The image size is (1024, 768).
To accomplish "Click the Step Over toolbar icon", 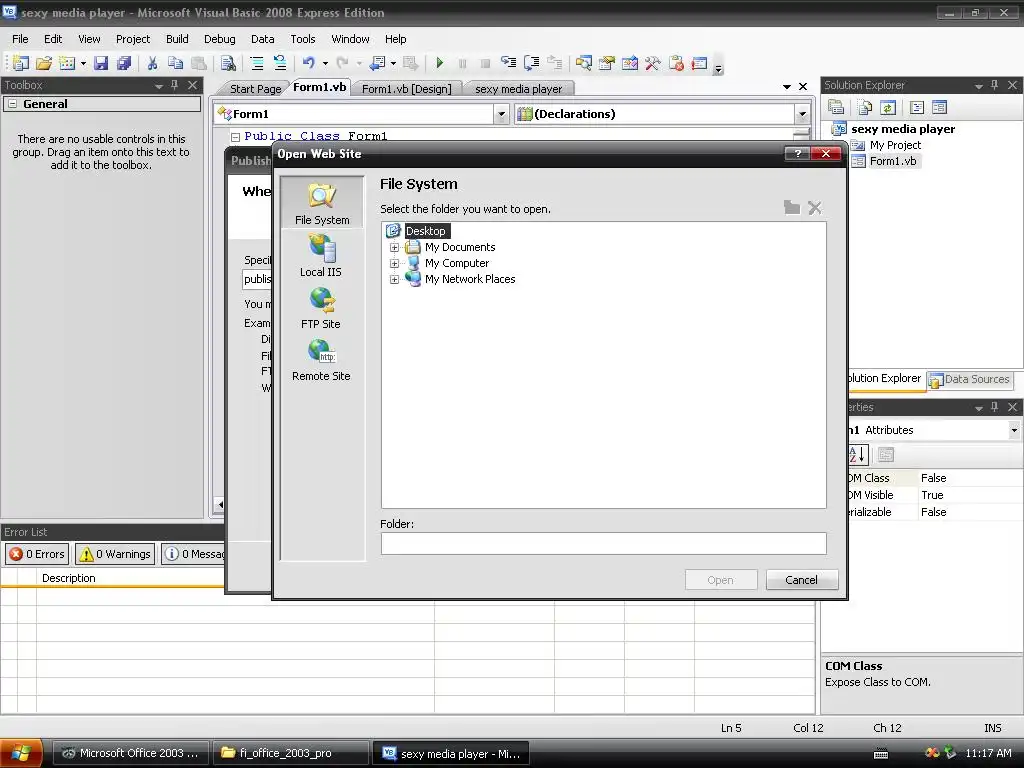I will (x=532, y=63).
